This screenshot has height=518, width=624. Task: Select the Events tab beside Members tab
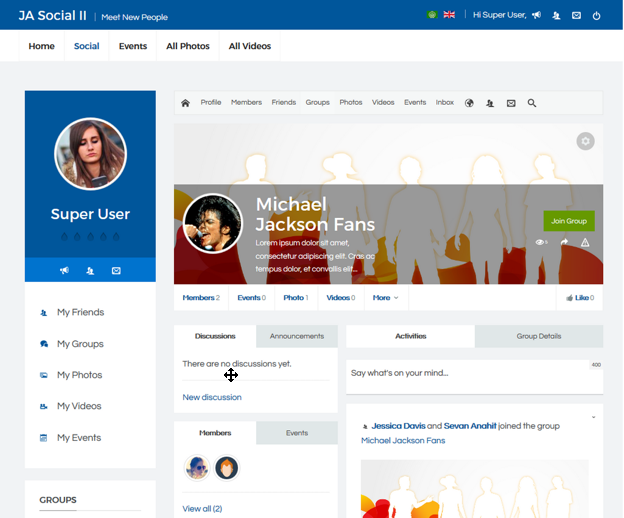(x=297, y=433)
